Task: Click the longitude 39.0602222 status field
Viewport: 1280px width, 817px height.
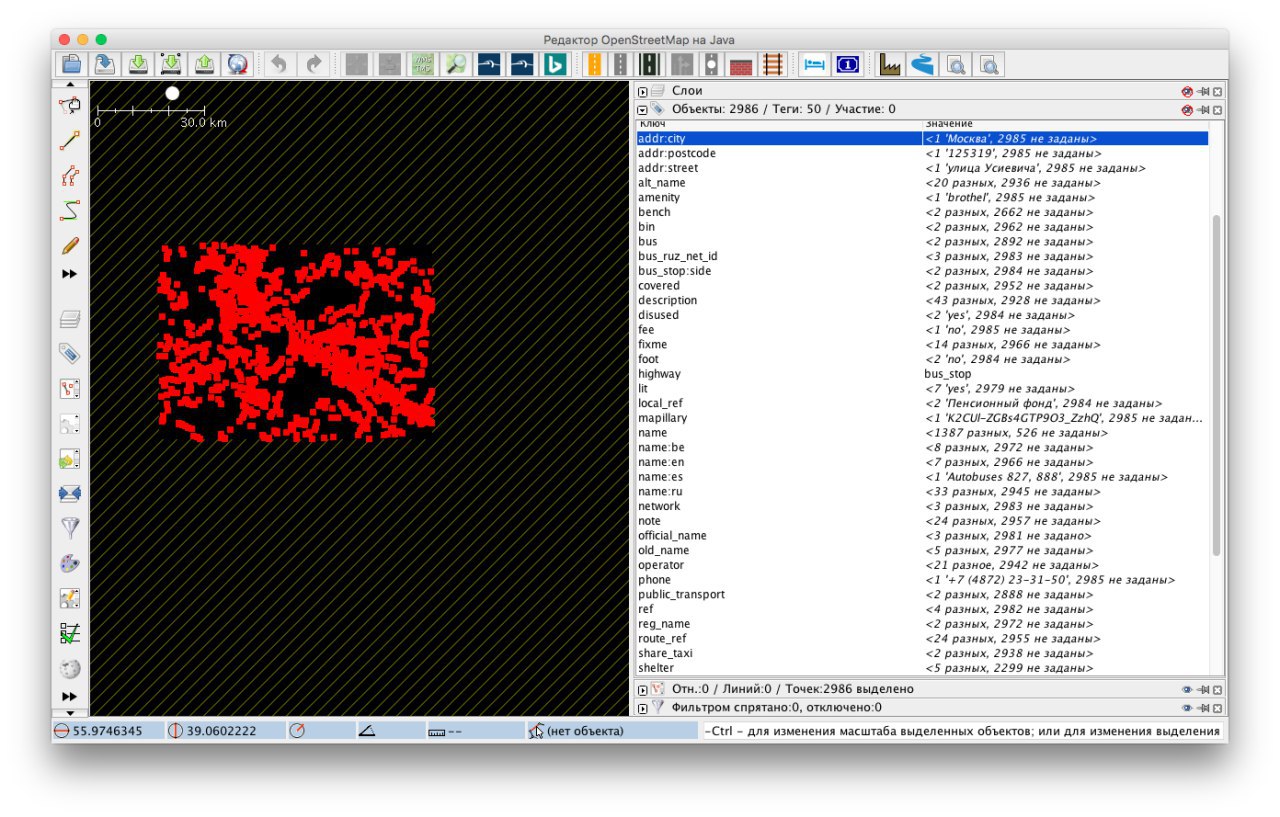Action: point(223,731)
